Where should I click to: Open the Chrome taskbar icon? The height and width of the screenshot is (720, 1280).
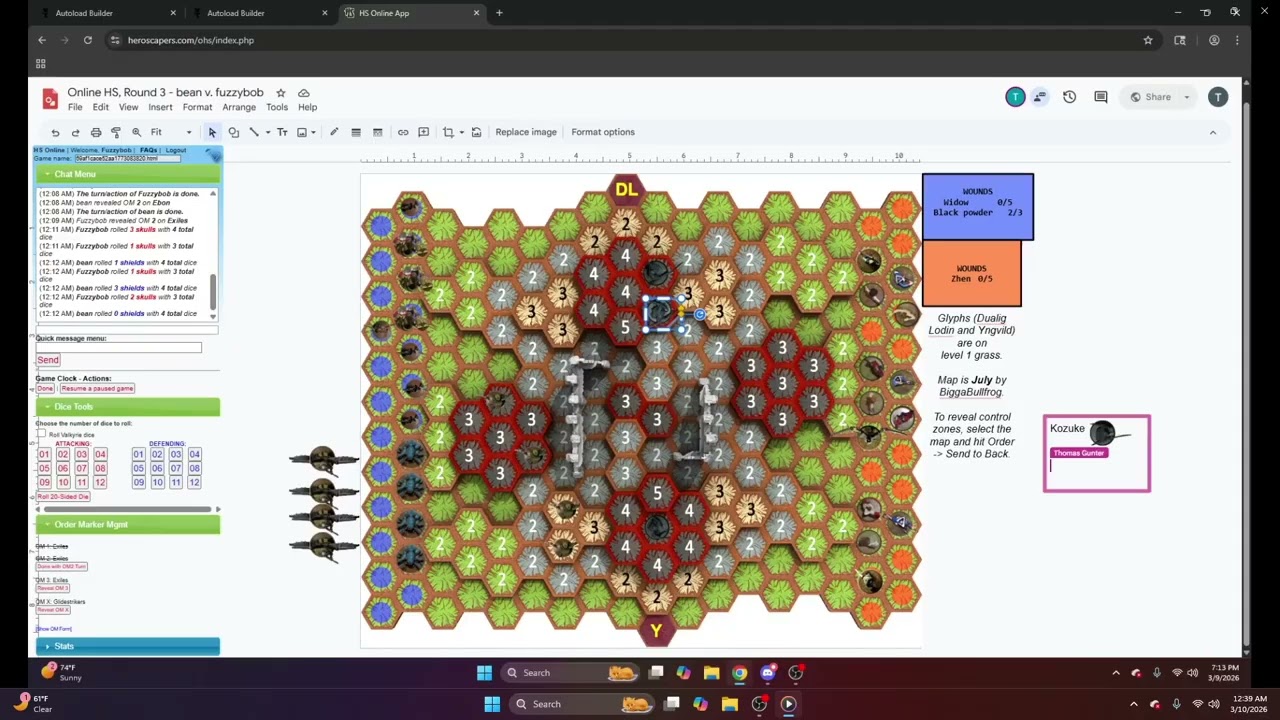[739, 673]
